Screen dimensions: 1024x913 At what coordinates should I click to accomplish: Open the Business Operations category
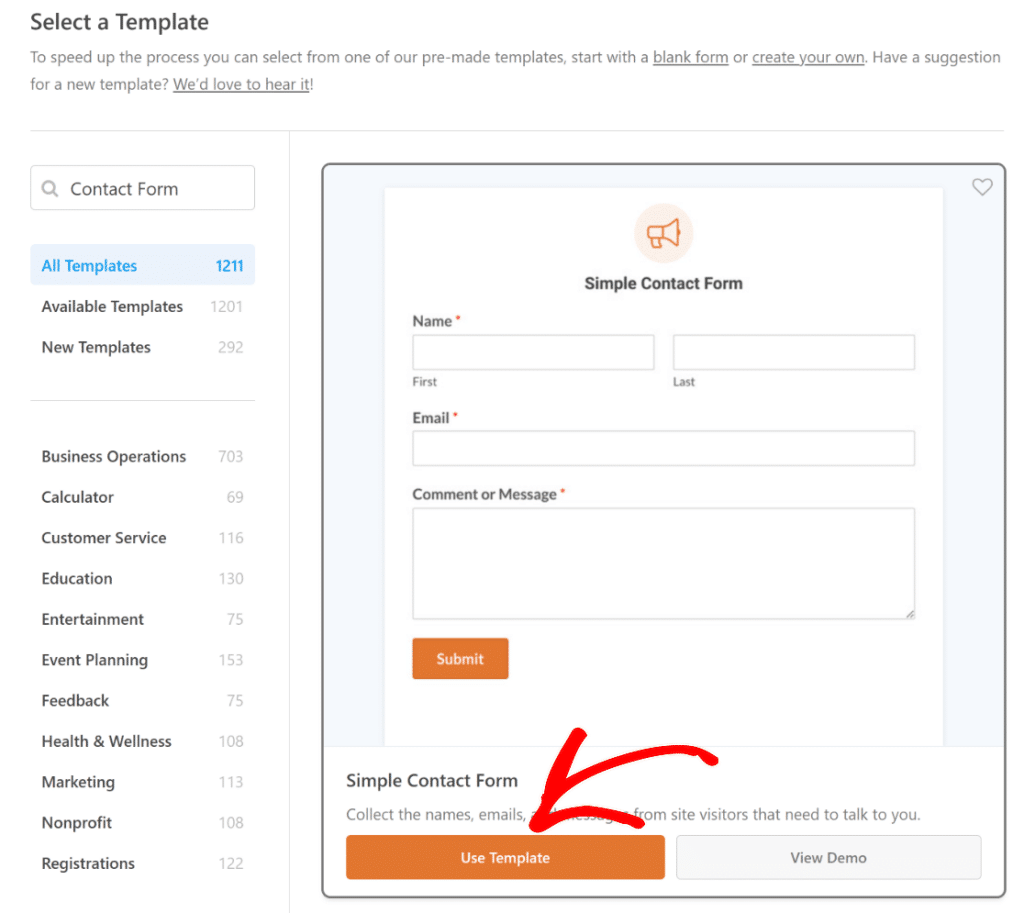[113, 456]
